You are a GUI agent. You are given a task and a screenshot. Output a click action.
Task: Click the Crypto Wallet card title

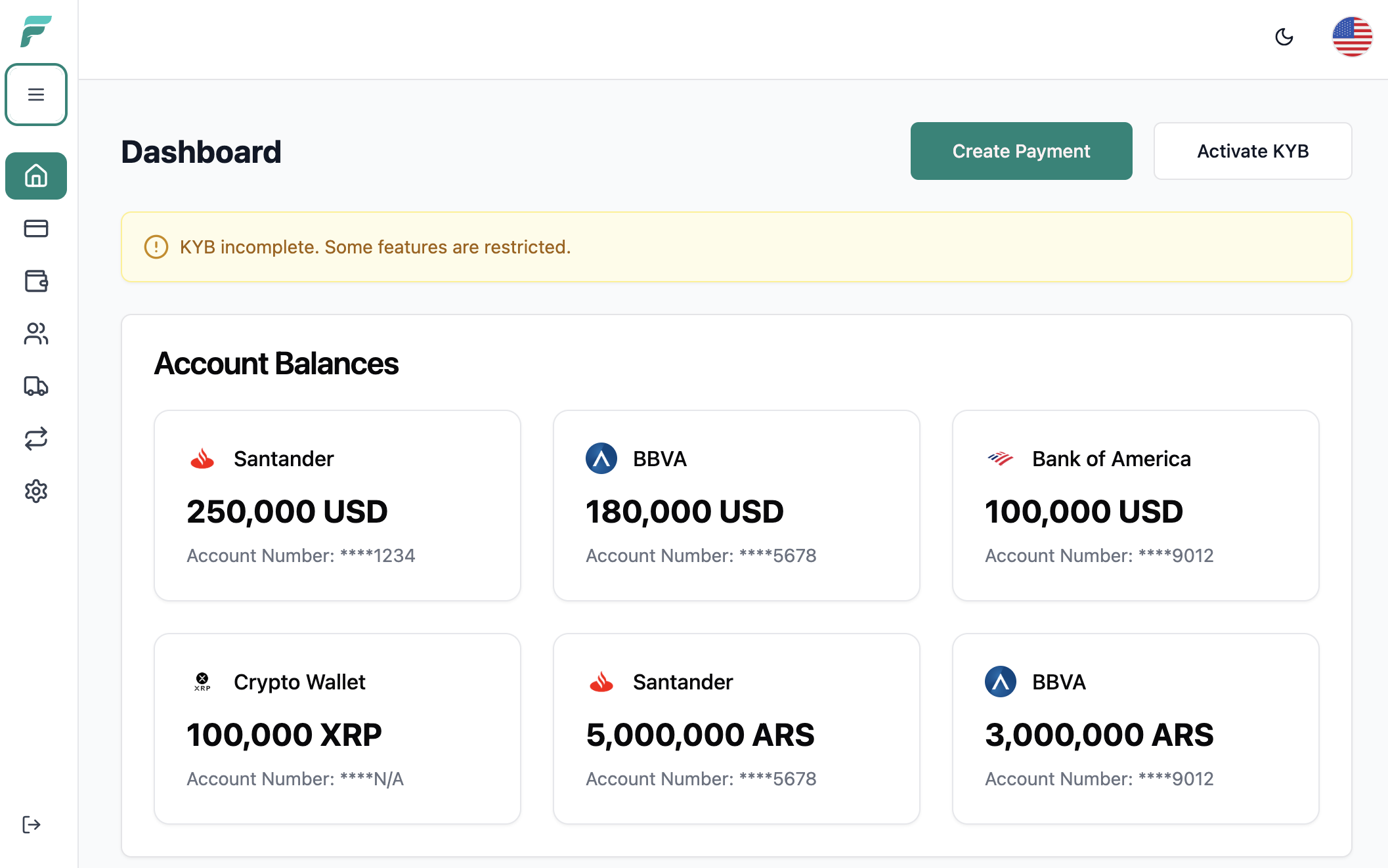click(x=299, y=682)
